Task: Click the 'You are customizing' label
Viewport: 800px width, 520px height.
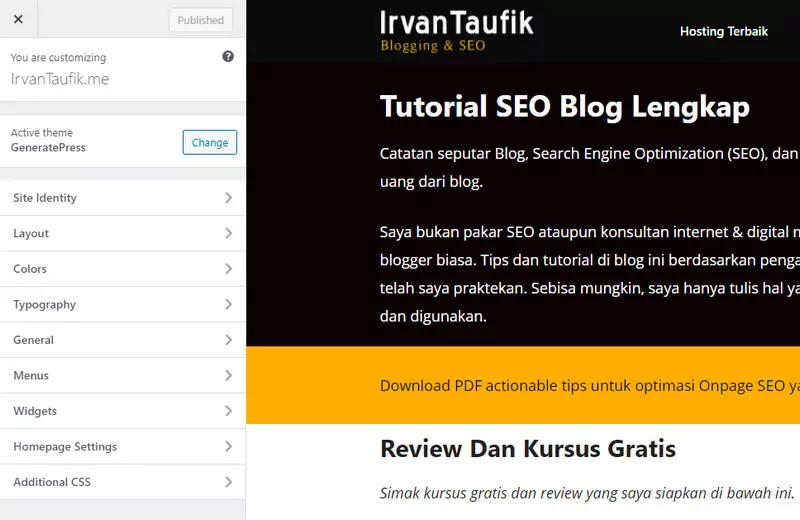Action: (x=59, y=58)
